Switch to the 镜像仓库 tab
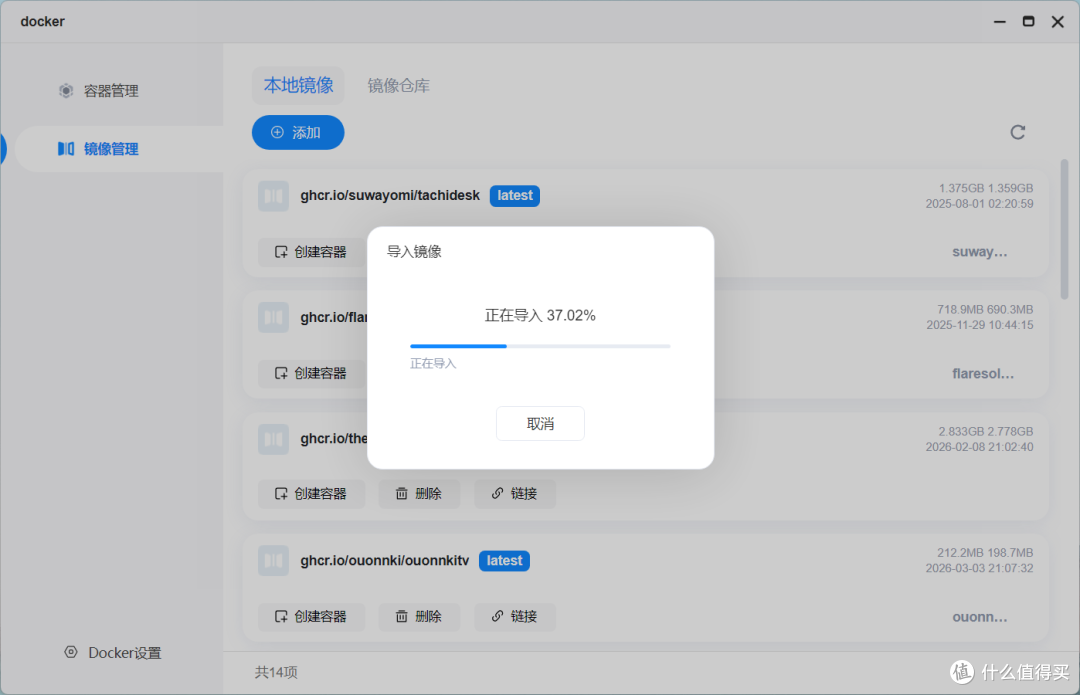The height and width of the screenshot is (695, 1080). tap(399, 85)
